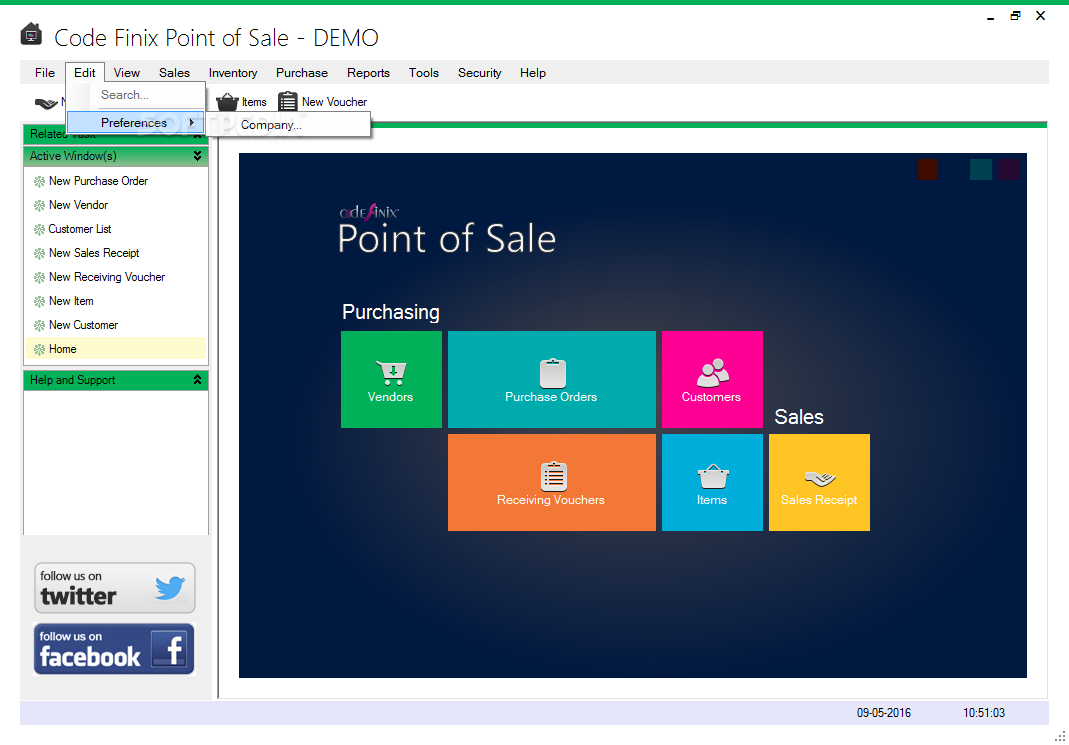The image size is (1069, 745).
Task: Click the Purchasing section heading
Action: click(391, 312)
